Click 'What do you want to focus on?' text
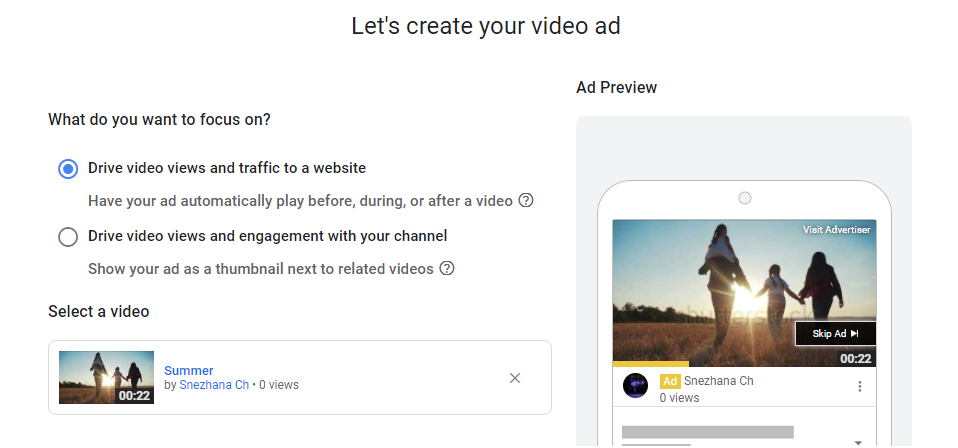This screenshot has width=958, height=448. pyautogui.click(x=159, y=119)
